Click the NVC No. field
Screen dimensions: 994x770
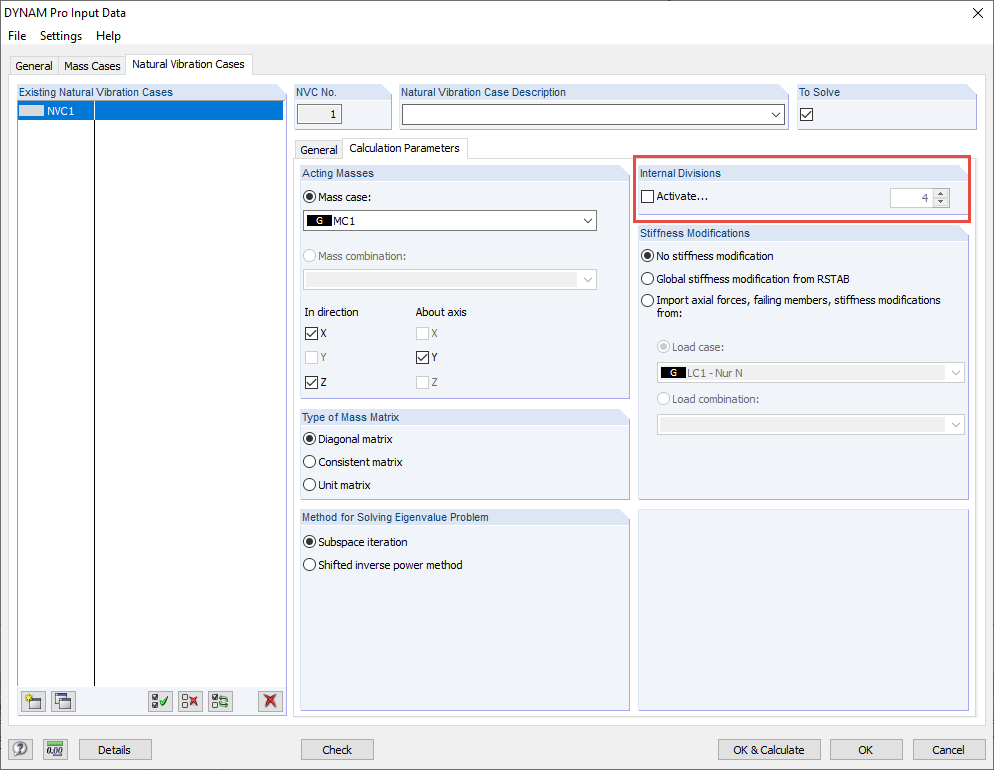[320, 115]
